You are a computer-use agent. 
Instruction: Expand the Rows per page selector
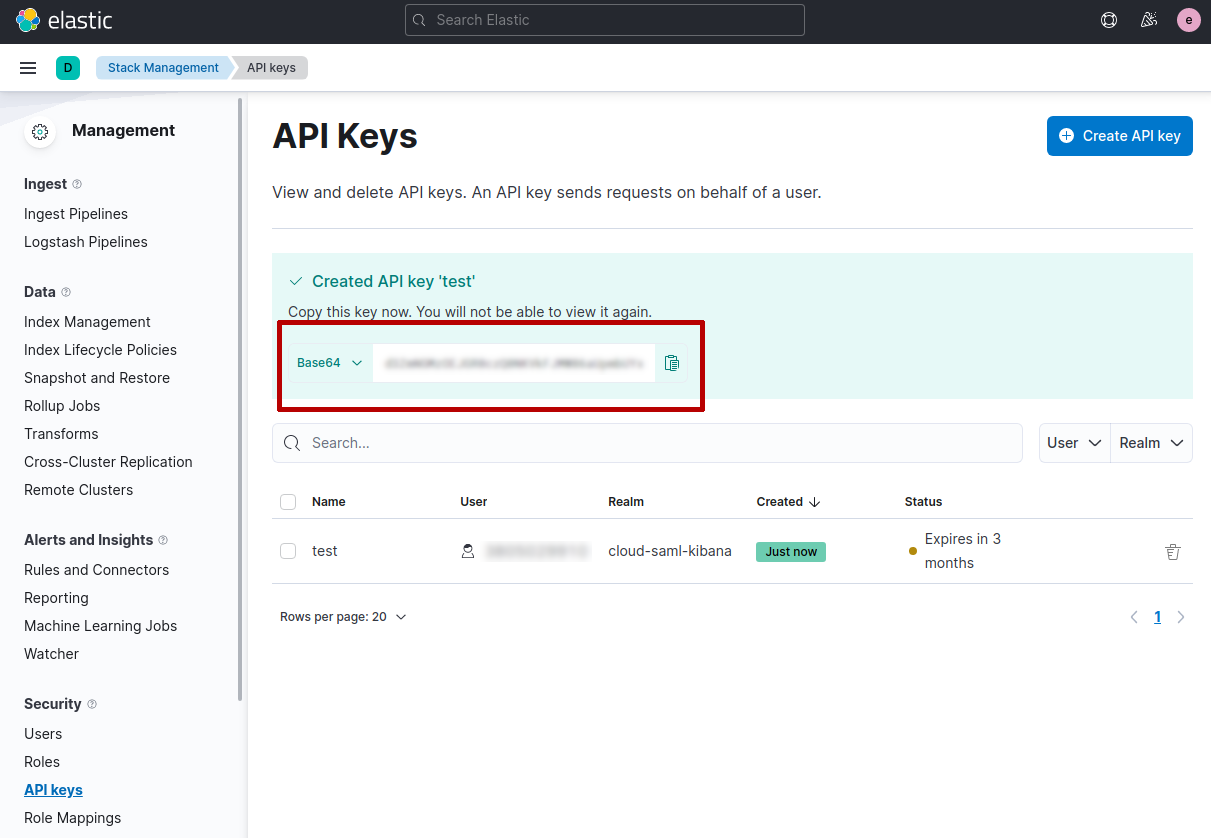tap(343, 616)
